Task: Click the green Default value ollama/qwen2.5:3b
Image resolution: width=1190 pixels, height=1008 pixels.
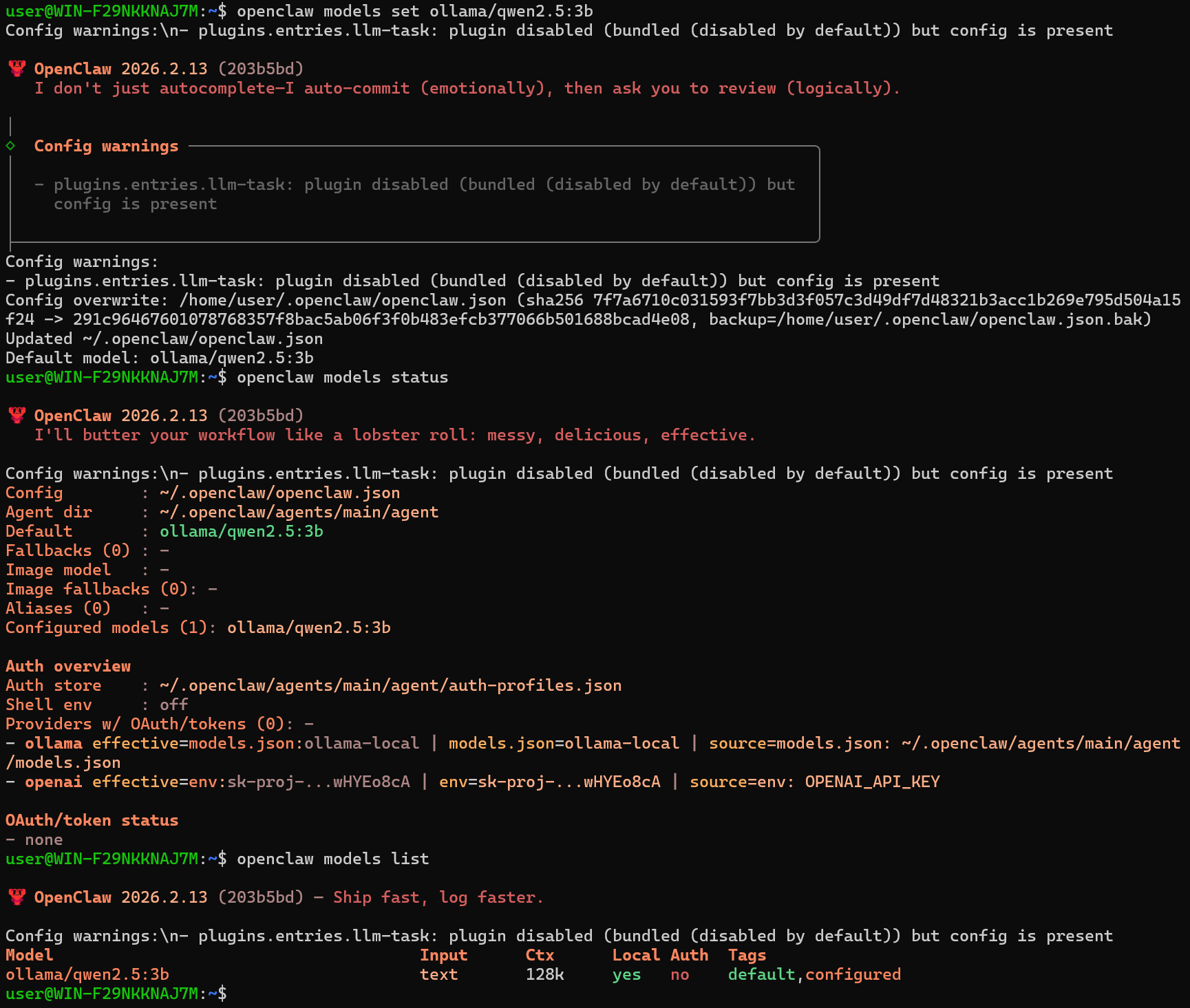Action: point(241,531)
